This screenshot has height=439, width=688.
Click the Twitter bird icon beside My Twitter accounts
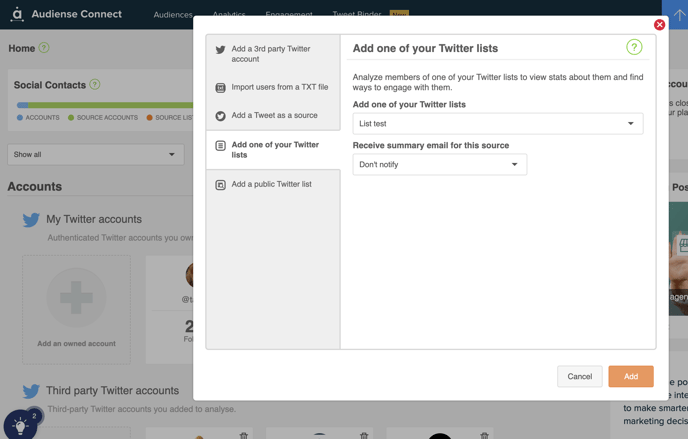[31, 219]
